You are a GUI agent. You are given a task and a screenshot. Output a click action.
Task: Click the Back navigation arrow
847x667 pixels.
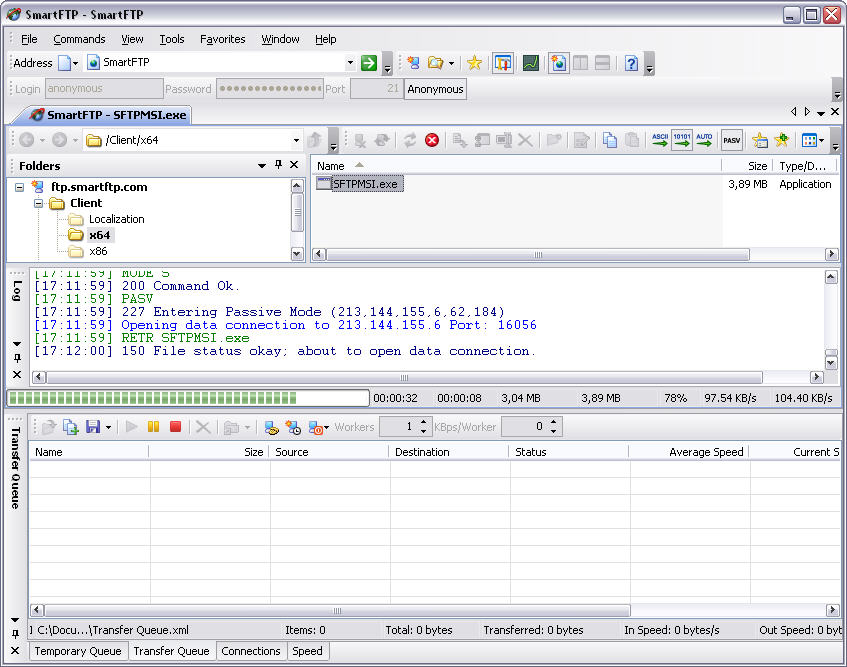point(26,140)
